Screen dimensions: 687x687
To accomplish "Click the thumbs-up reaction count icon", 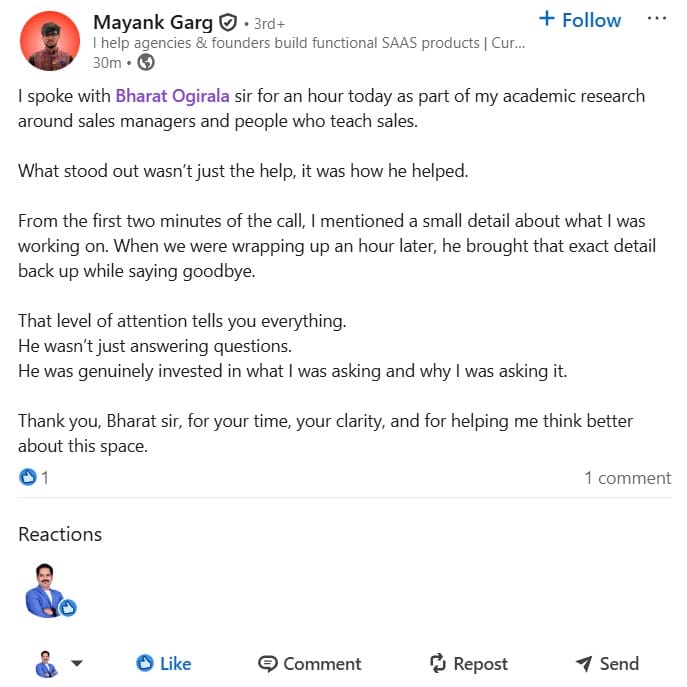I will (28, 478).
